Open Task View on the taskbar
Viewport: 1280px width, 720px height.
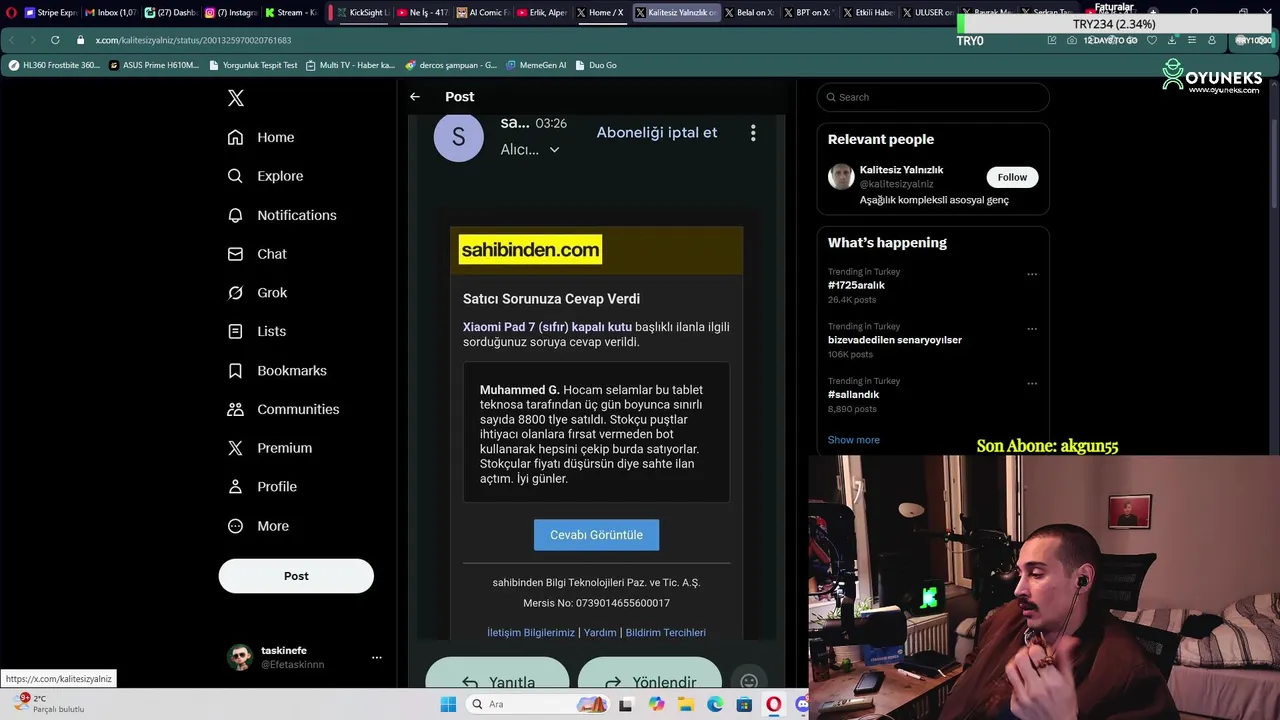626,704
